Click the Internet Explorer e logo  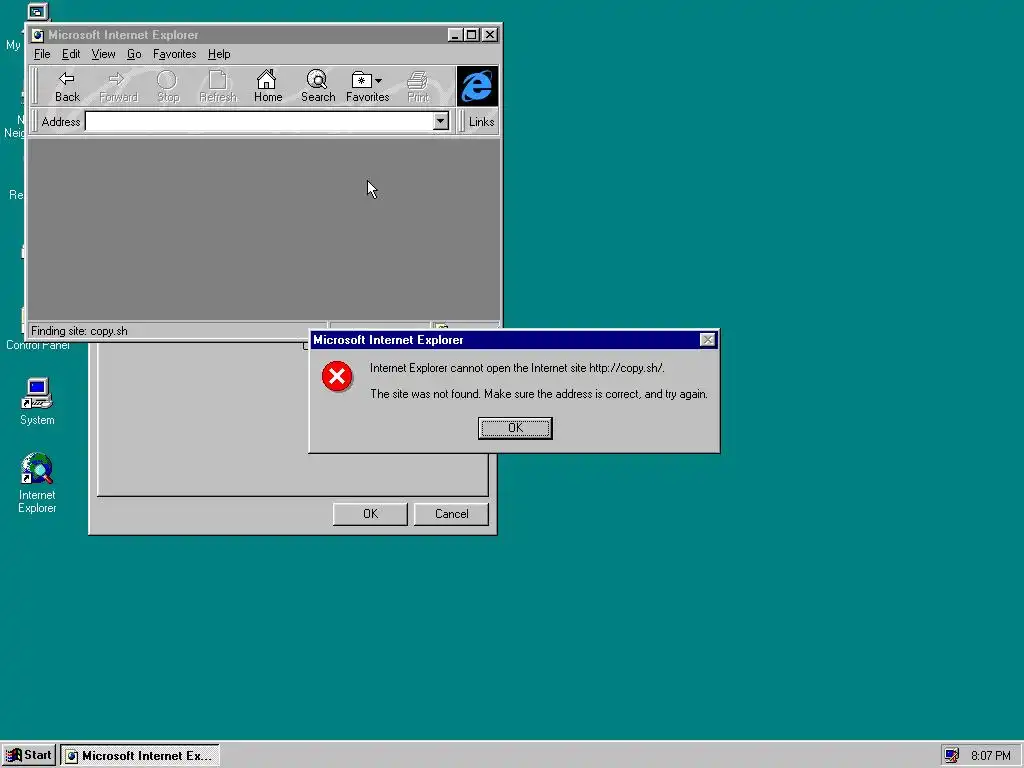pyautogui.click(x=477, y=86)
